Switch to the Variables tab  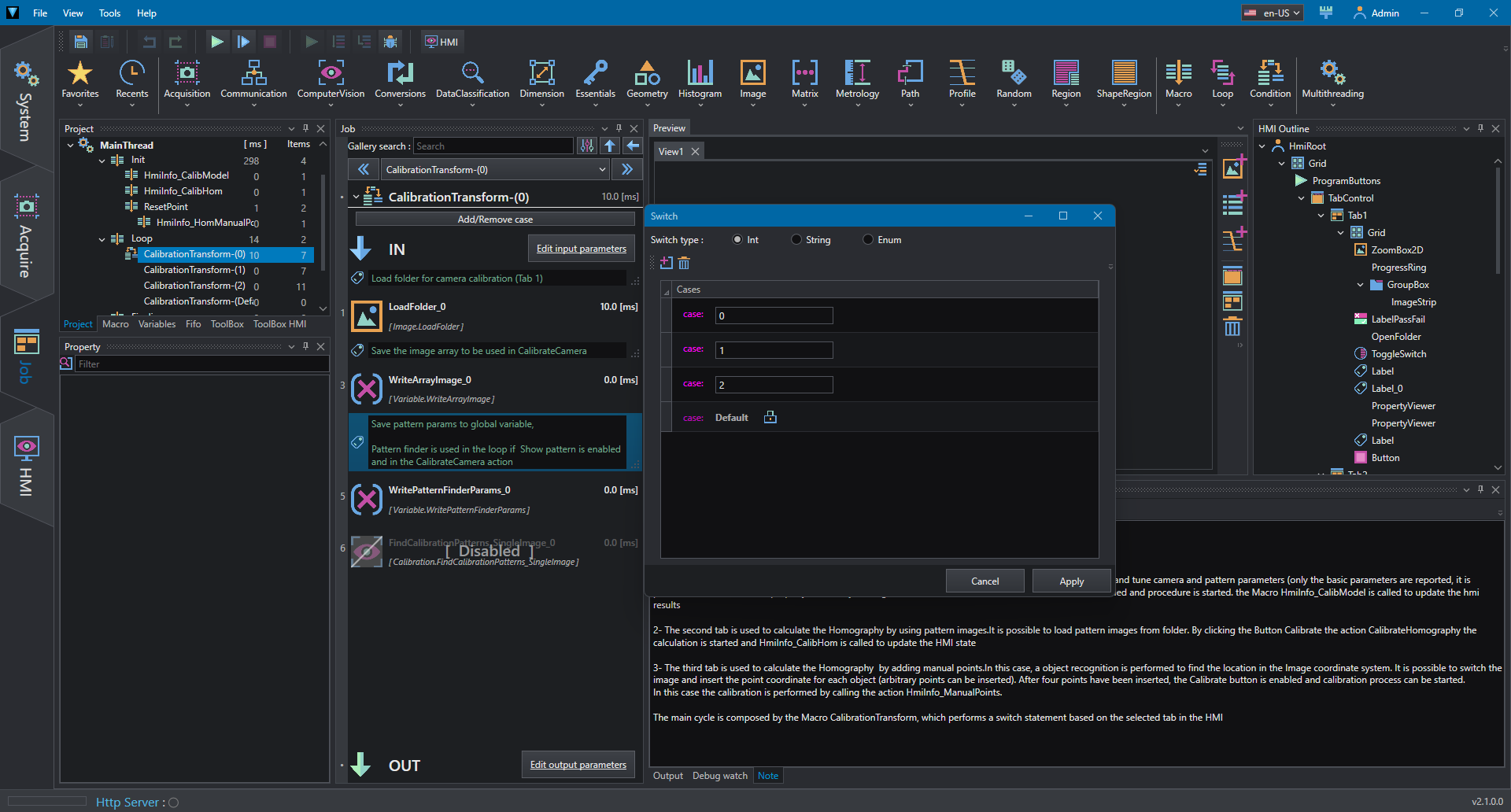click(x=157, y=324)
